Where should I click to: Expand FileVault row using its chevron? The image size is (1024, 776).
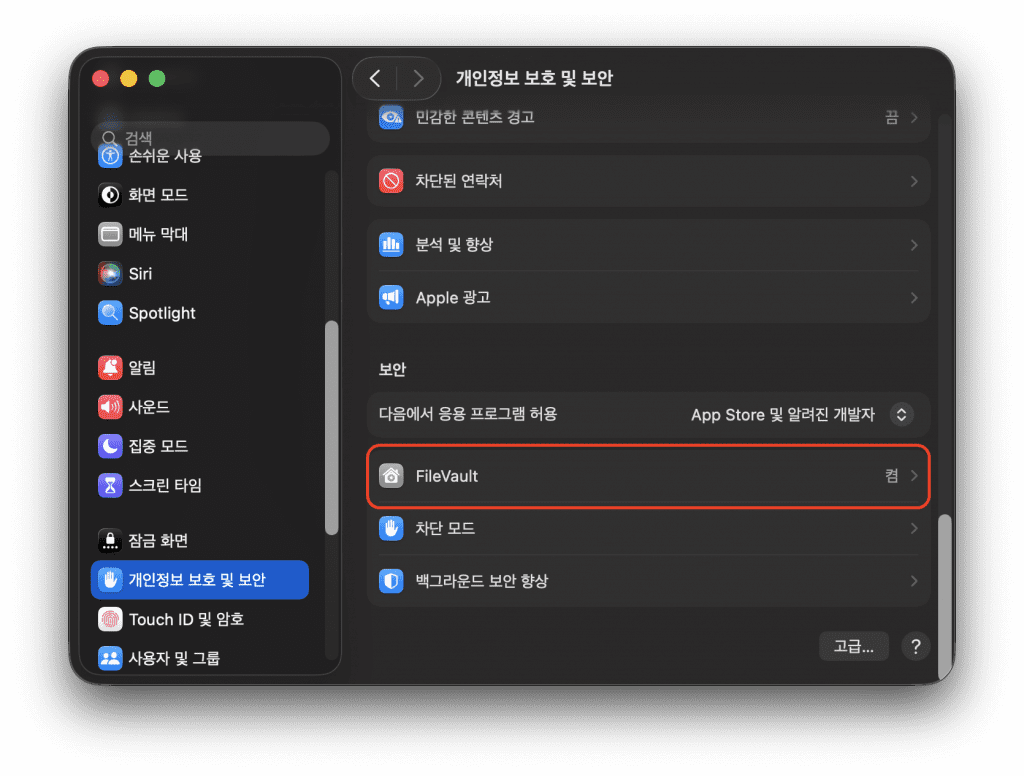(914, 476)
